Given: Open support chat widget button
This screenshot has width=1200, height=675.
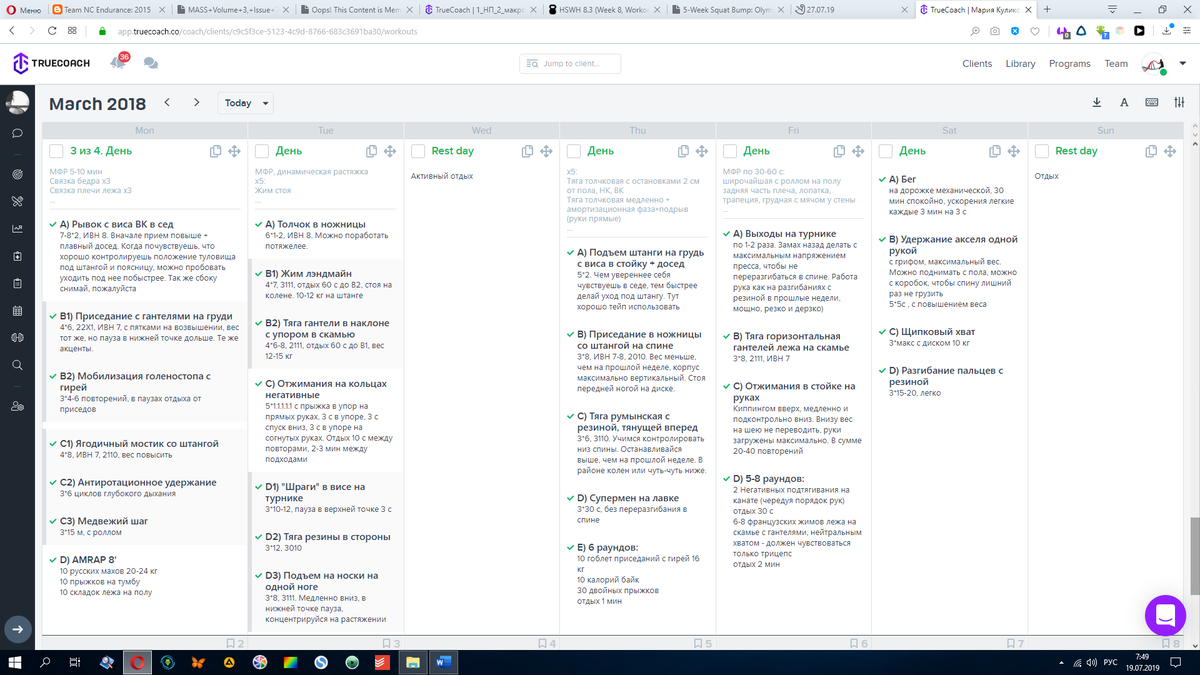Looking at the screenshot, I should point(1164,615).
